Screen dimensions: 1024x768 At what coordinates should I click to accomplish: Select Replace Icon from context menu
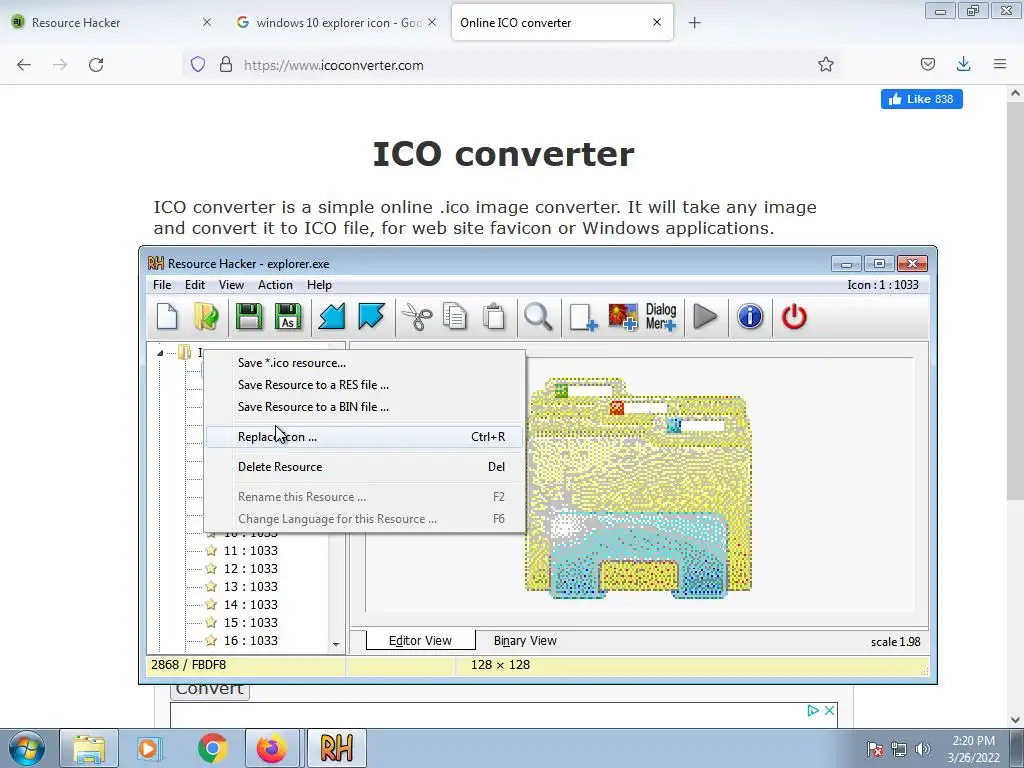(x=364, y=437)
